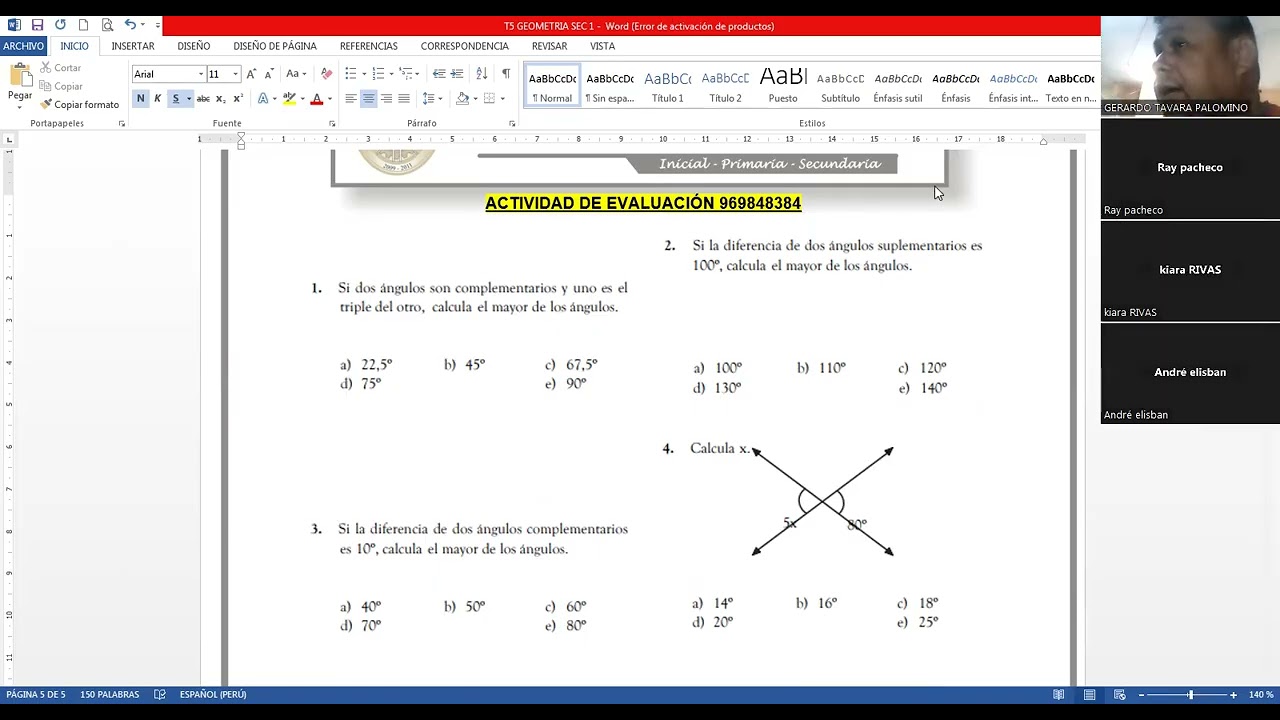The image size is (1280, 720).
Task: Switch to web layout view in status bar
Action: (1120, 694)
